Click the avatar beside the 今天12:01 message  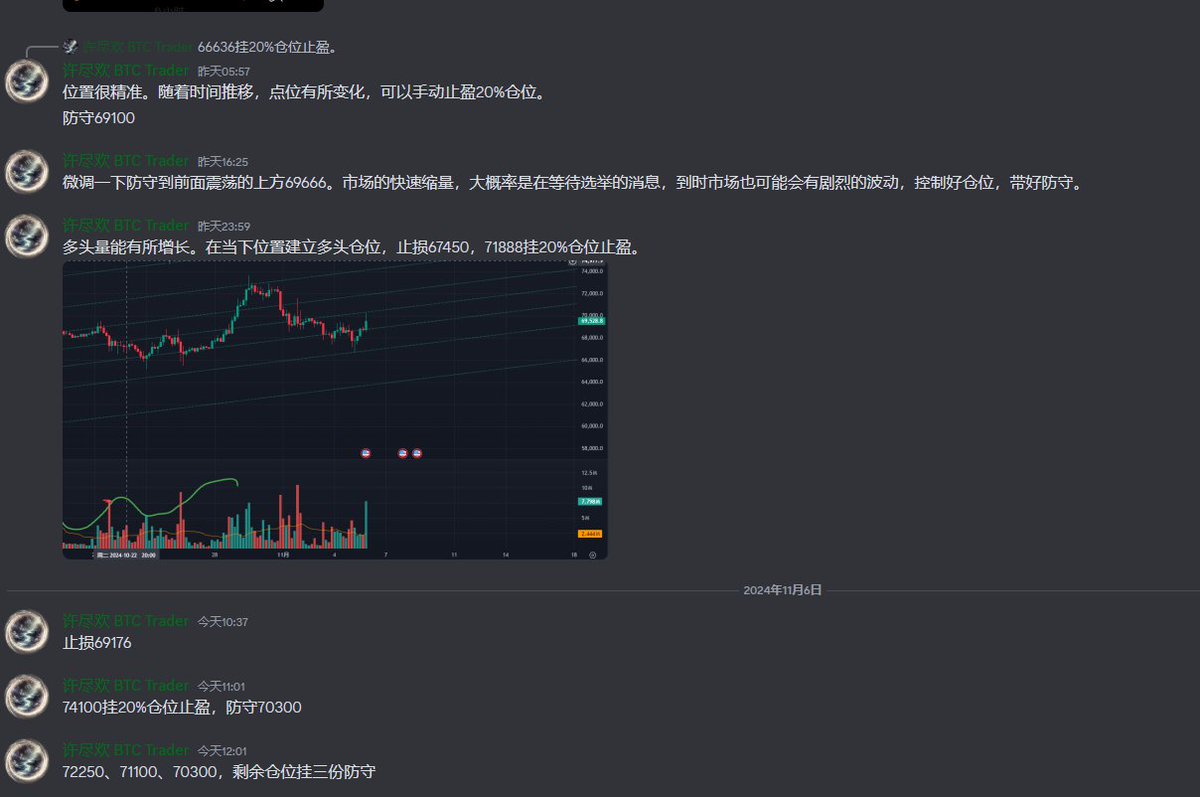26,762
